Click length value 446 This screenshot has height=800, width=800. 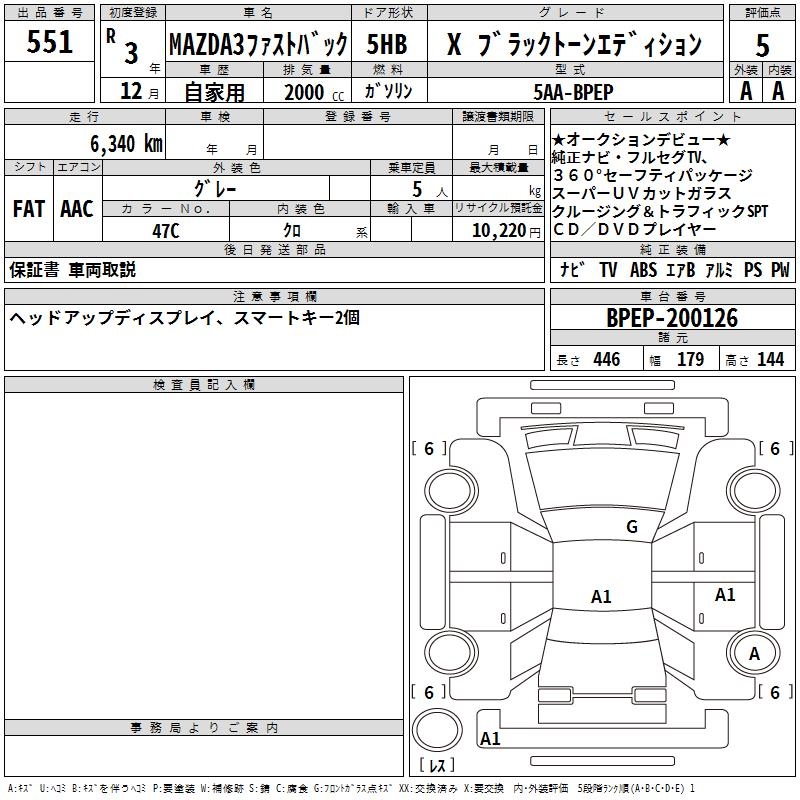click(x=607, y=359)
